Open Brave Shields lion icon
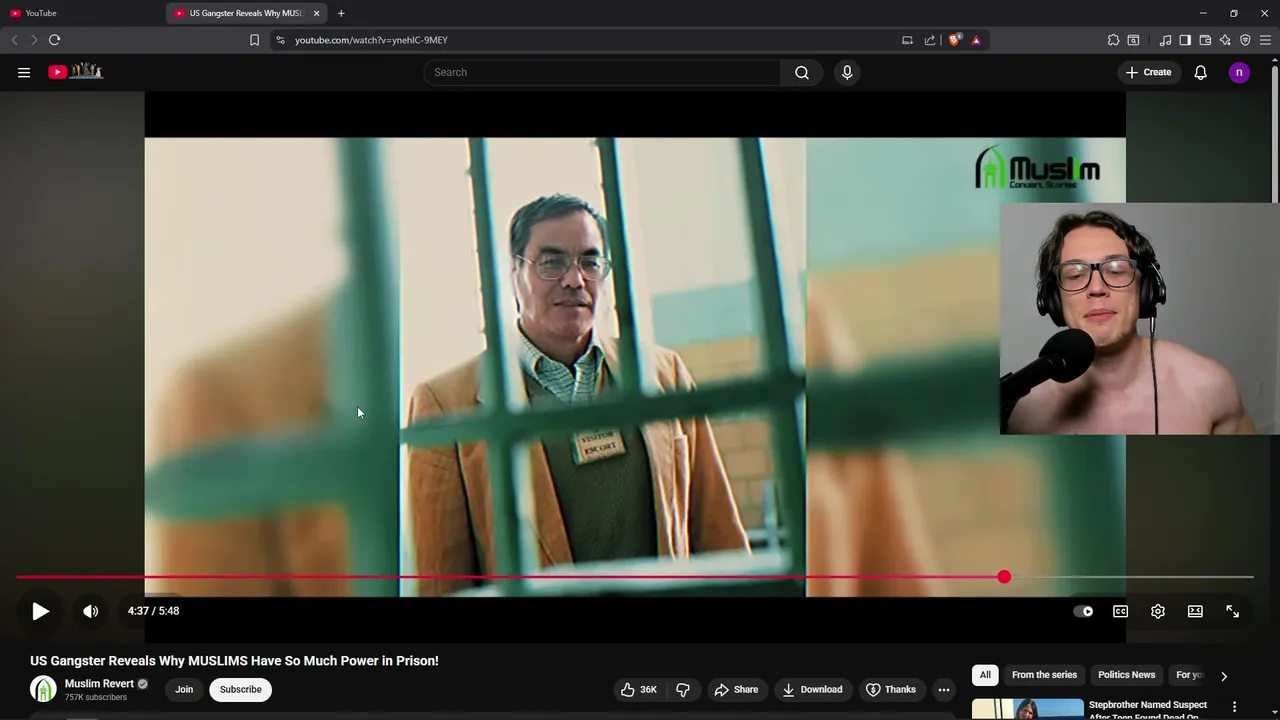This screenshot has width=1280, height=720. click(x=955, y=40)
